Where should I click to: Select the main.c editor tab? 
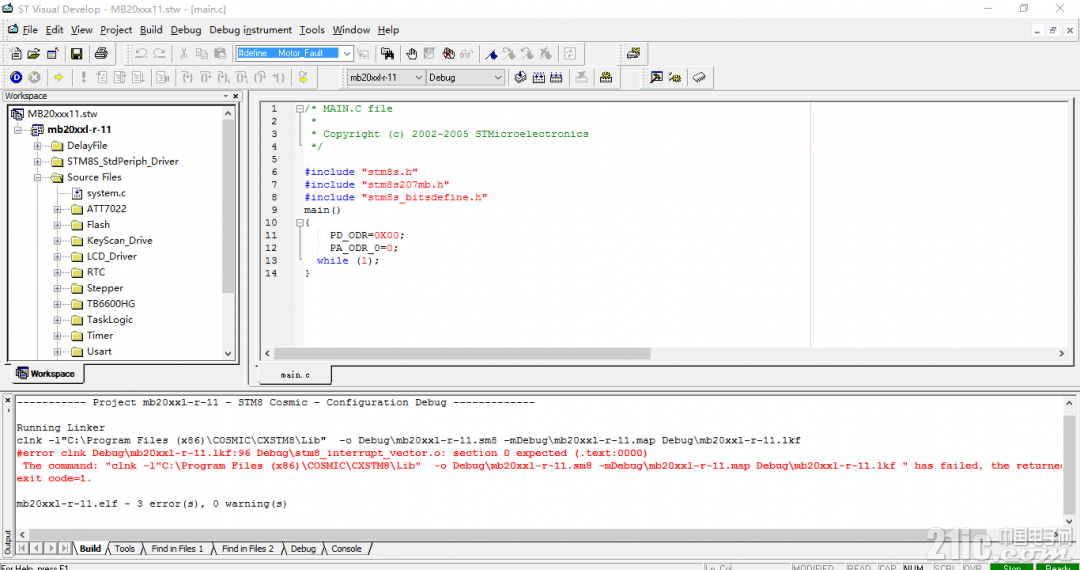pyautogui.click(x=295, y=375)
